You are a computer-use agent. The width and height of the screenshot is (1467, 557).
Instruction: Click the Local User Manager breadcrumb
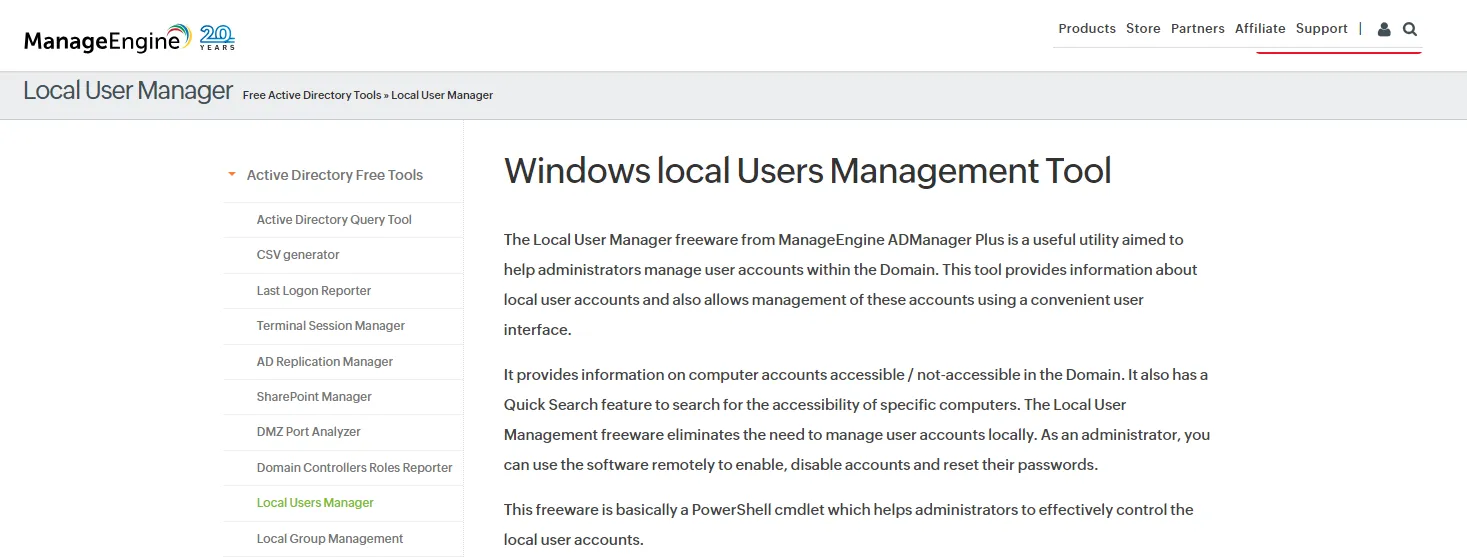click(x=442, y=95)
